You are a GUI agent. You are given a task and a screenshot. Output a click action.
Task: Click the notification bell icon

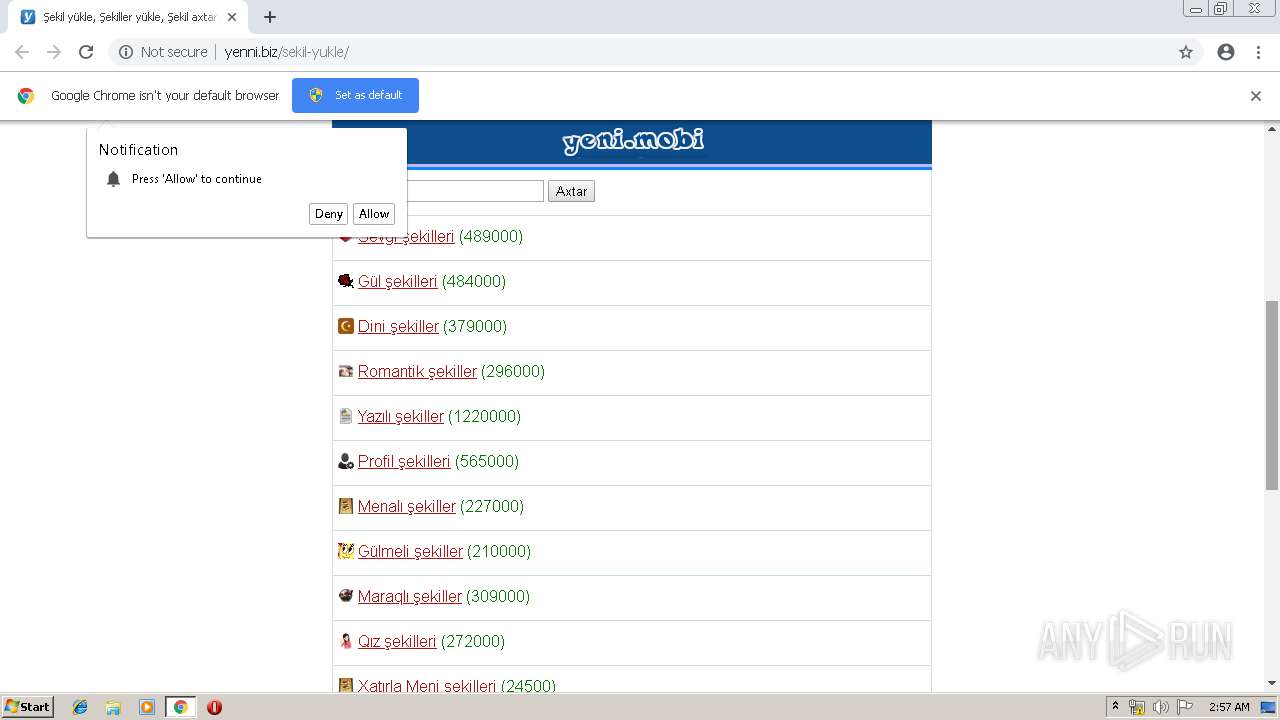[x=113, y=179]
